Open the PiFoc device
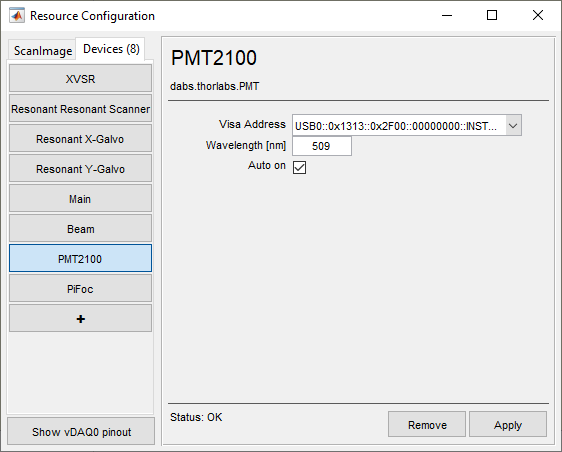This screenshot has width=562, height=452. pos(80,289)
